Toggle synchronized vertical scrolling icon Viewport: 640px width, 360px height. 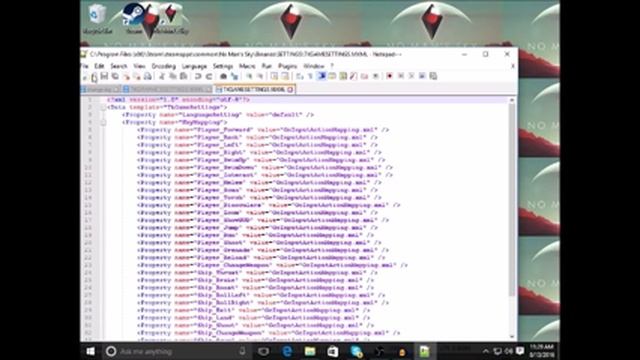(274, 76)
